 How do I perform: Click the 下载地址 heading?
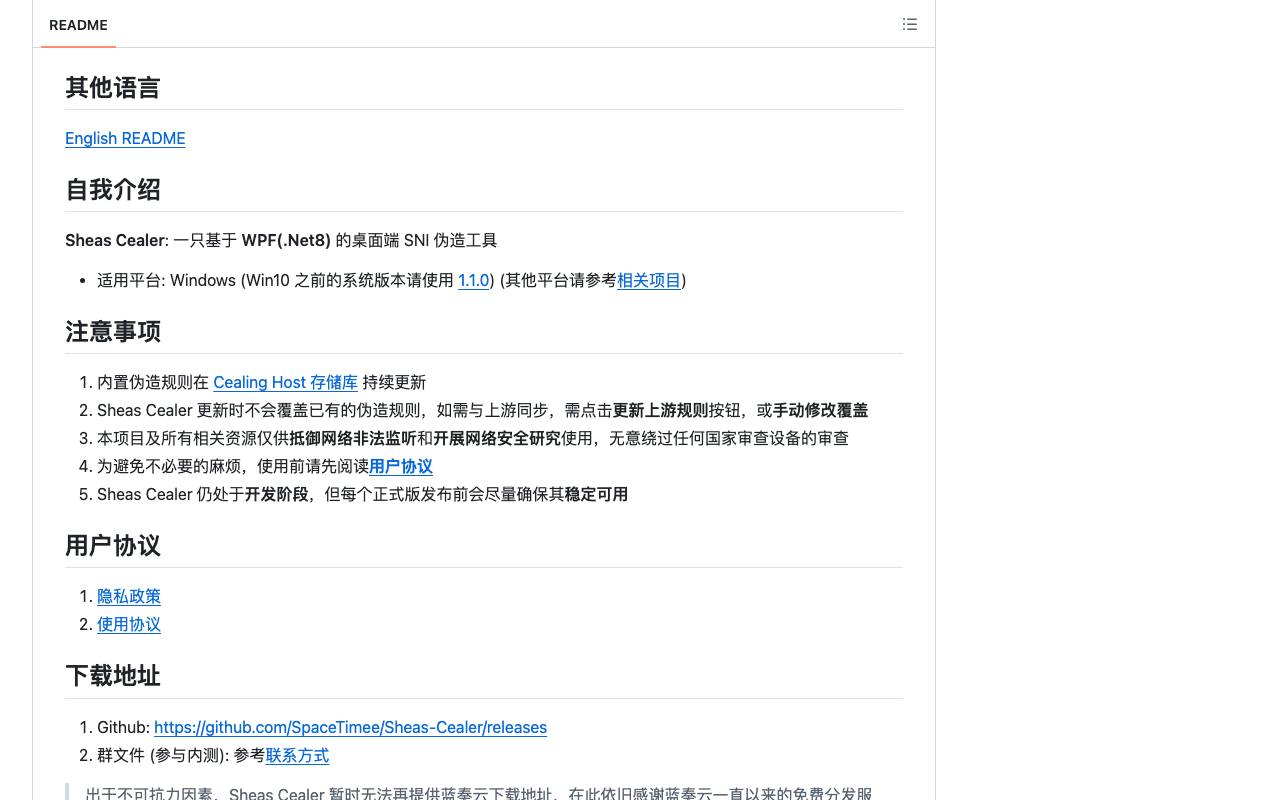tap(113, 676)
